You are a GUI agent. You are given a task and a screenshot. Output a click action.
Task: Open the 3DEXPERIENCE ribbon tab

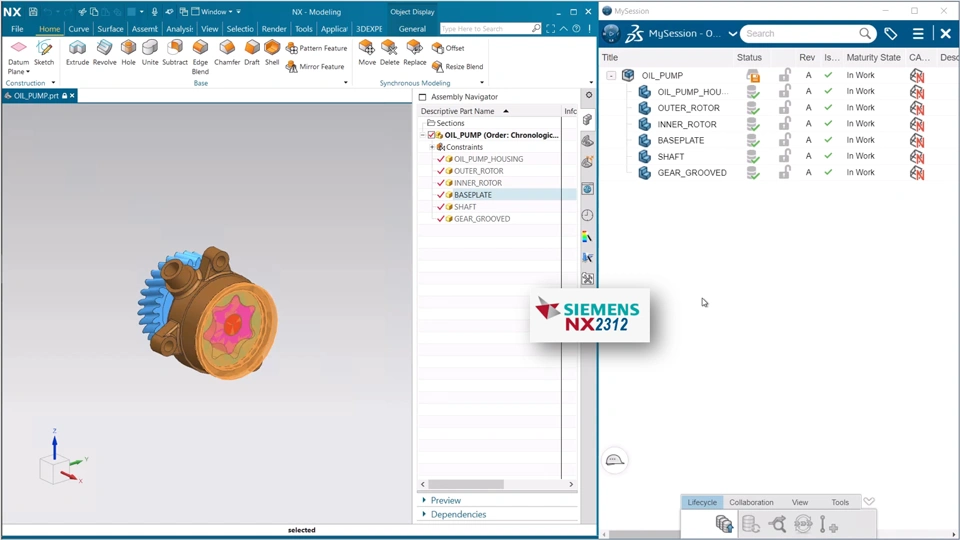(x=369, y=29)
